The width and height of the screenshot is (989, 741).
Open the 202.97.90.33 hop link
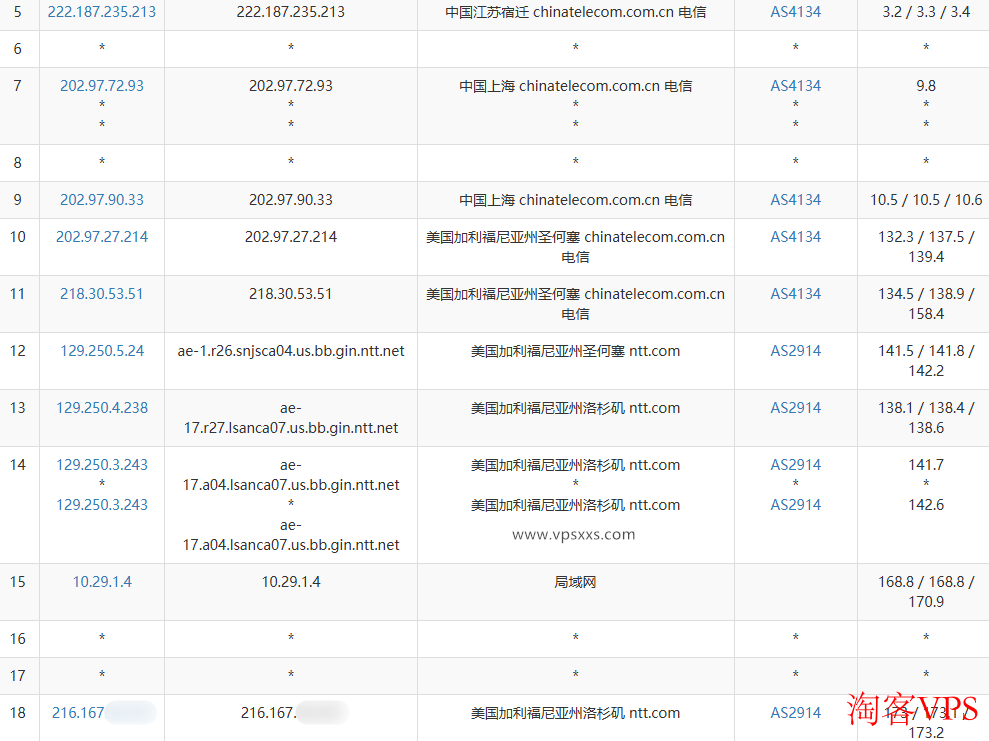[102, 200]
